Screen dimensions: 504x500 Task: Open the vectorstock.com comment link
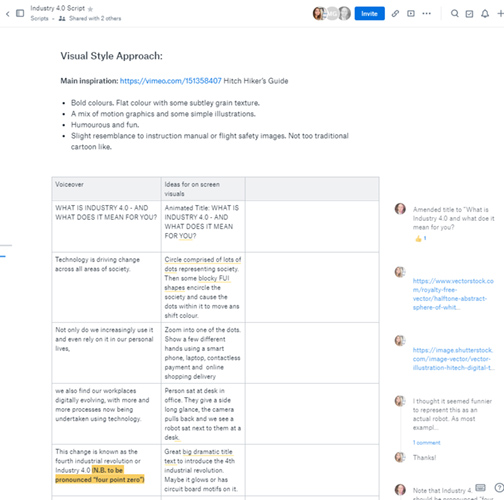[453, 294]
